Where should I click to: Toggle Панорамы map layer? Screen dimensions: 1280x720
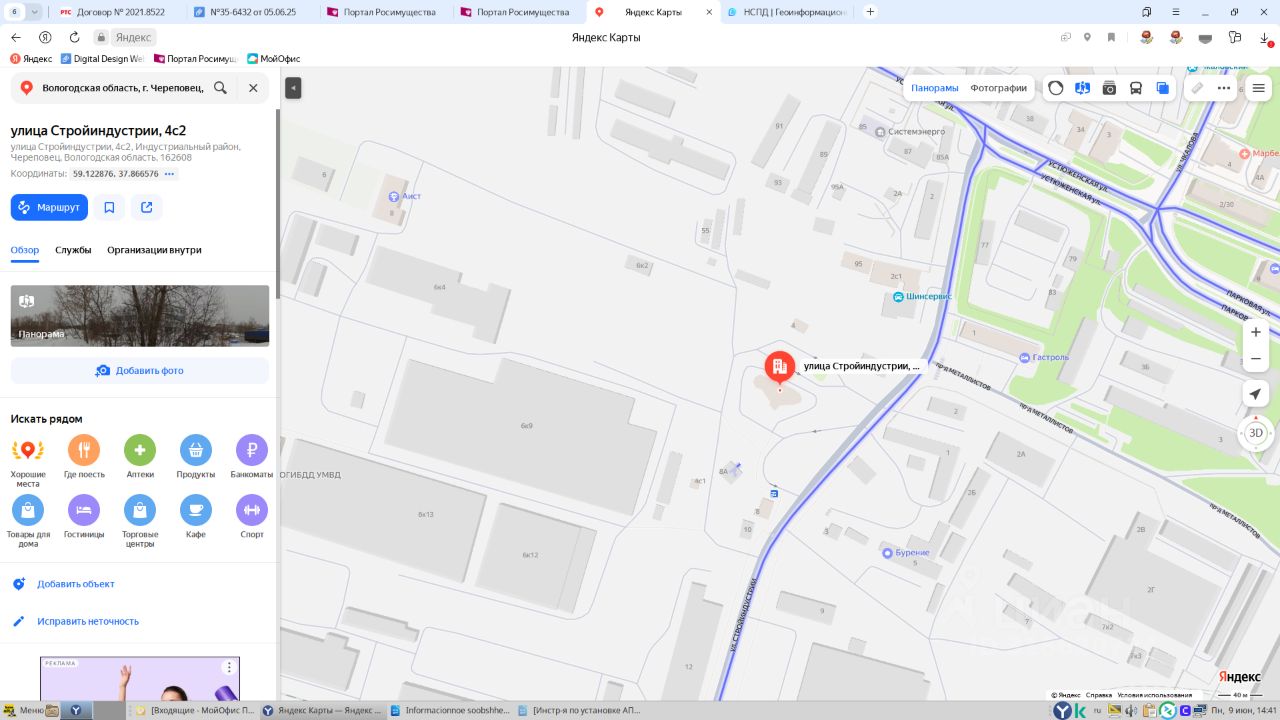(935, 88)
